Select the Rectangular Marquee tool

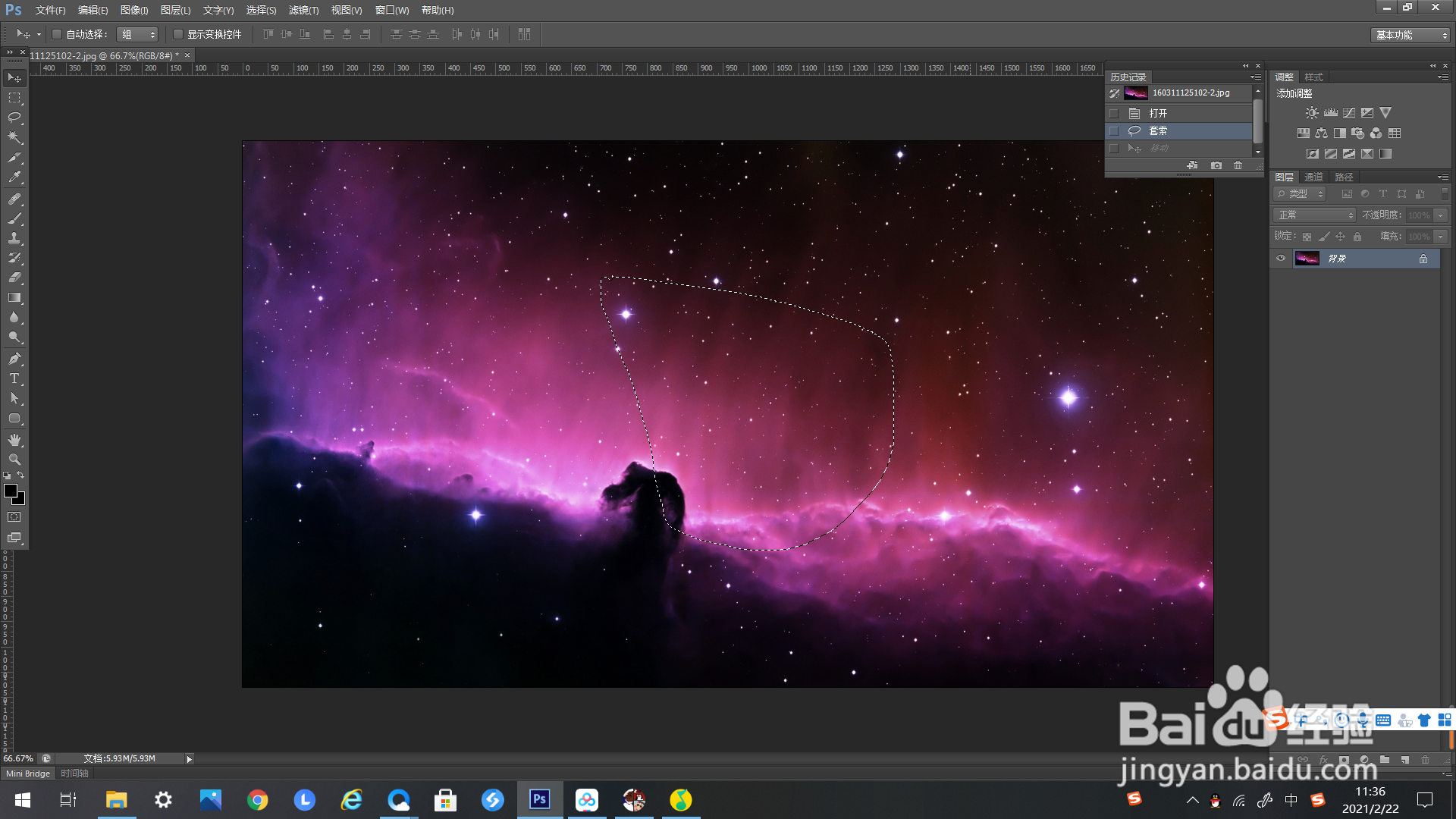pos(14,98)
